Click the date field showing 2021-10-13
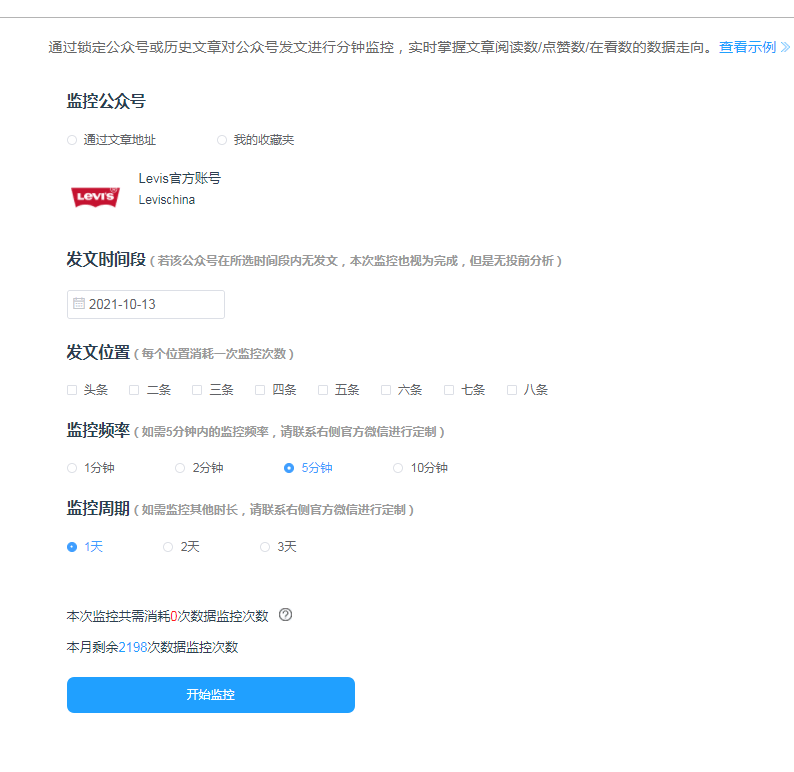 [146, 304]
